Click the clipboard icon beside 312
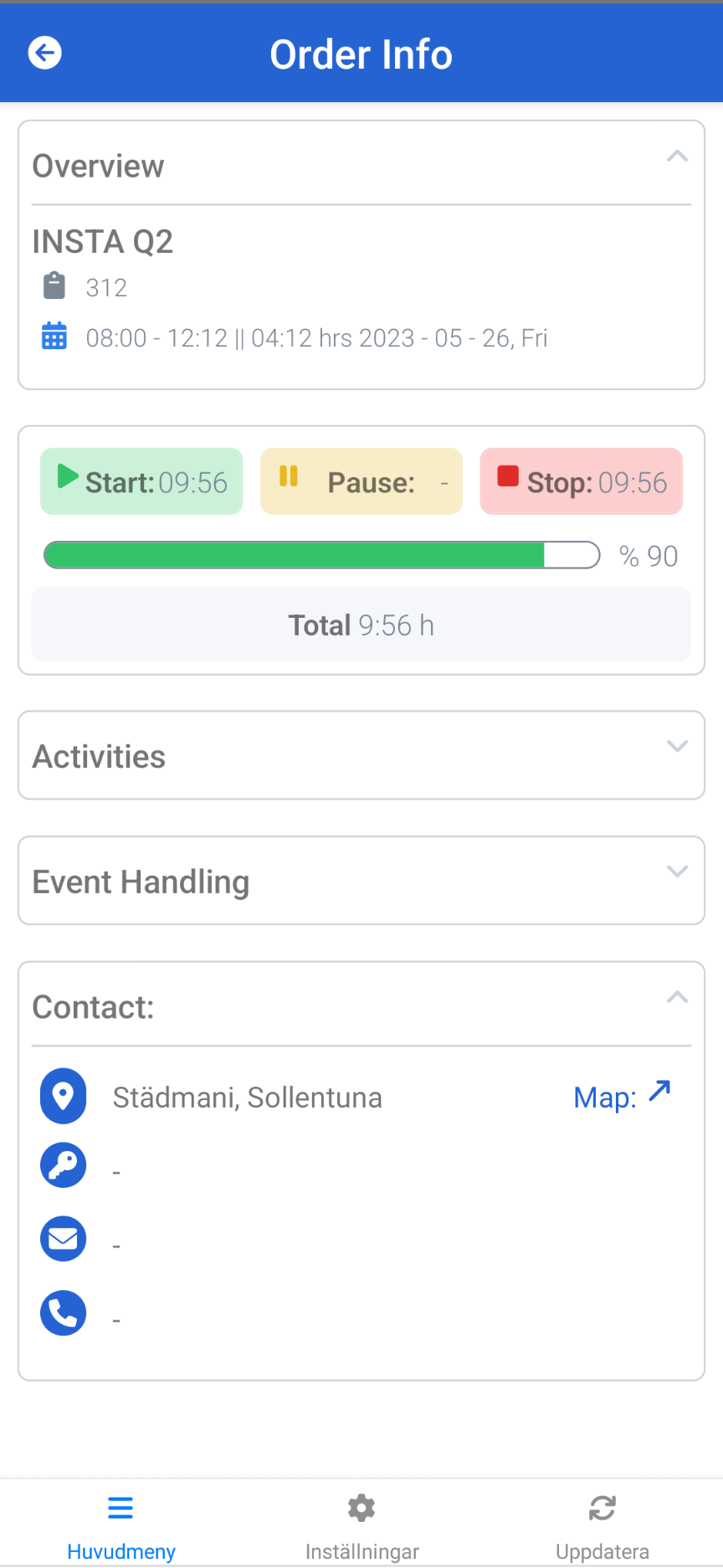This screenshot has height=1568, width=723. [54, 285]
